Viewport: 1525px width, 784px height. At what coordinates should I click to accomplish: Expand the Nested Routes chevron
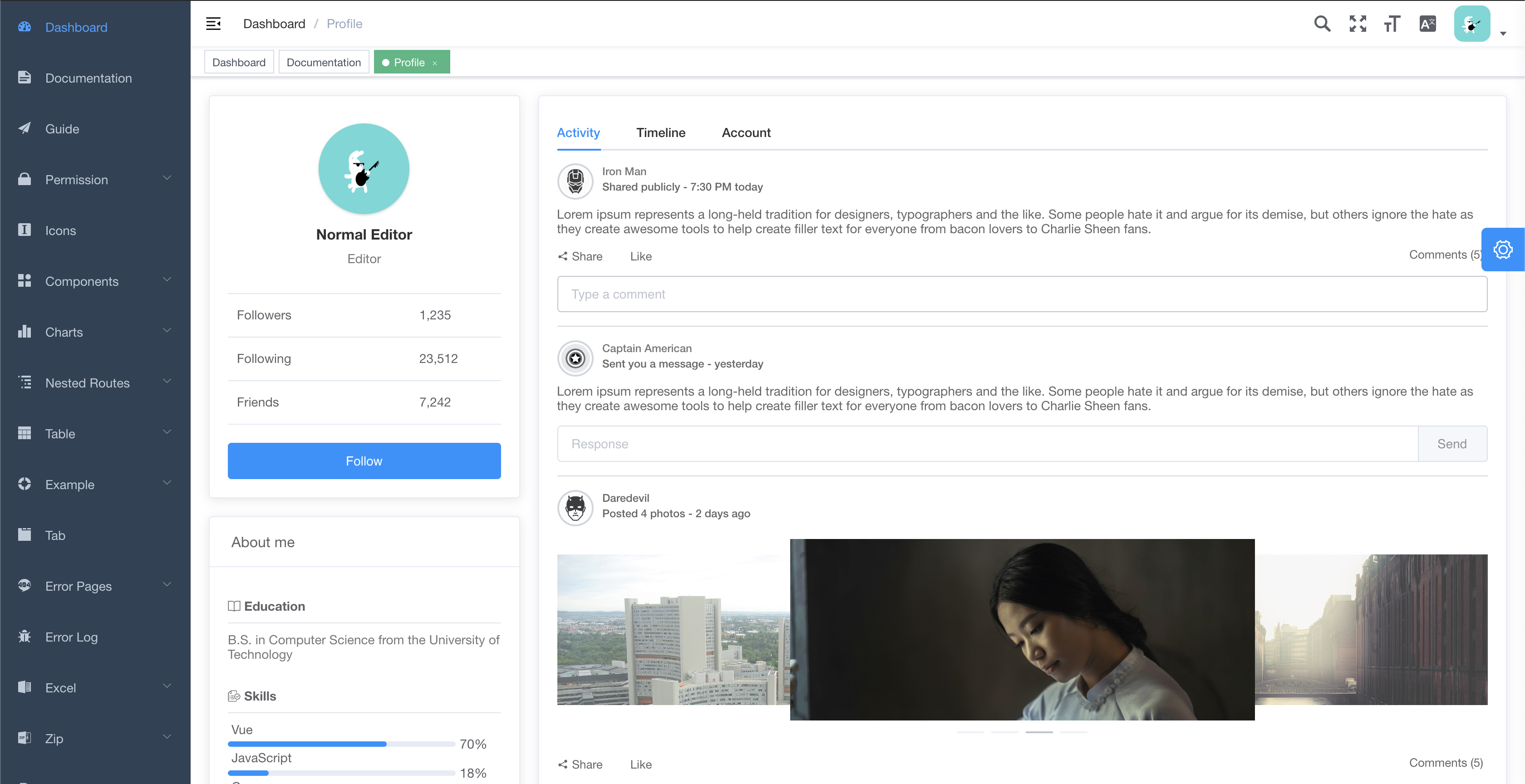tap(167, 382)
